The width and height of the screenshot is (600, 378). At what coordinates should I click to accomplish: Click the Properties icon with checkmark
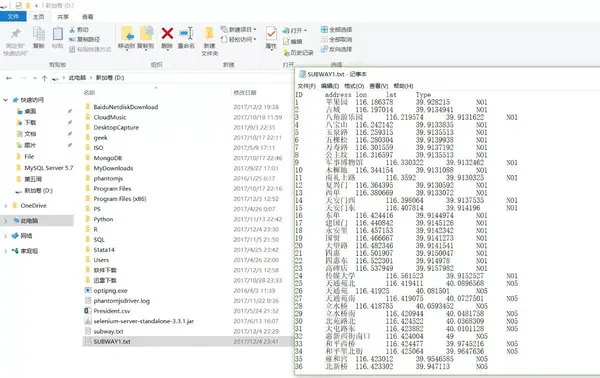(271, 34)
